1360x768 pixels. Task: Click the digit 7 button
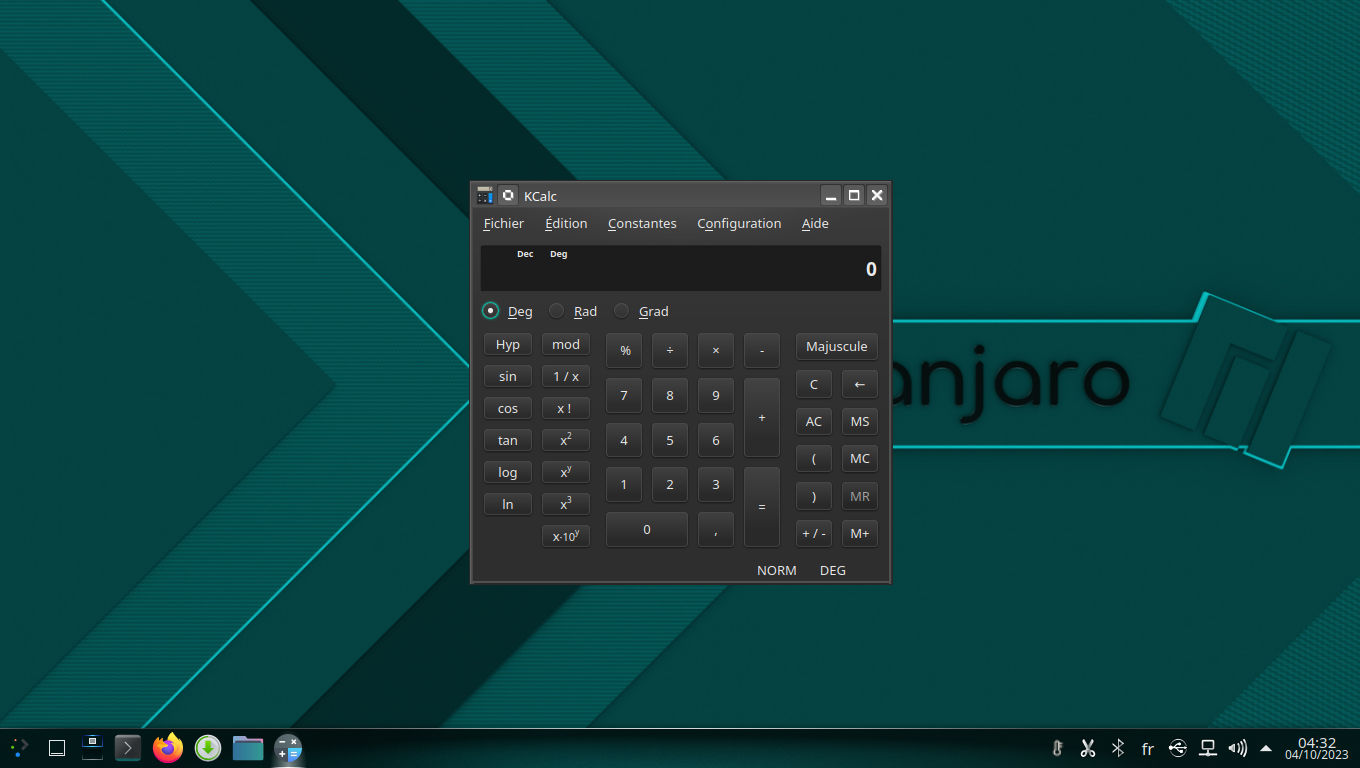click(x=624, y=395)
